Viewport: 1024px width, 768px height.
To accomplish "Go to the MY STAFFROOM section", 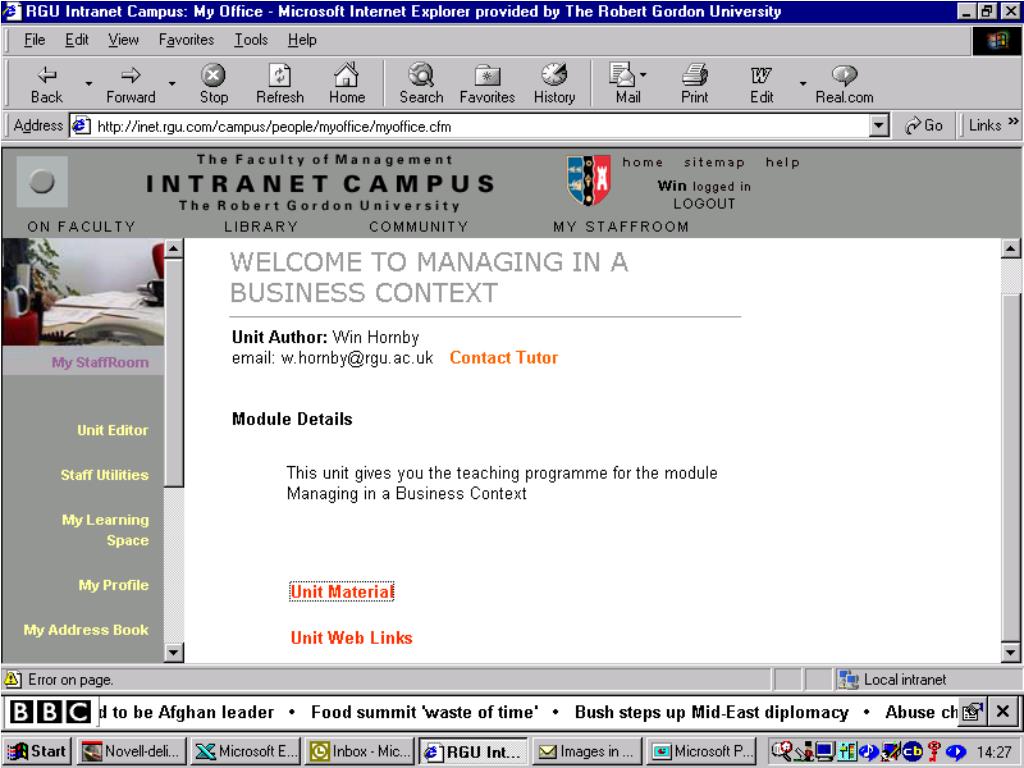I will [621, 227].
